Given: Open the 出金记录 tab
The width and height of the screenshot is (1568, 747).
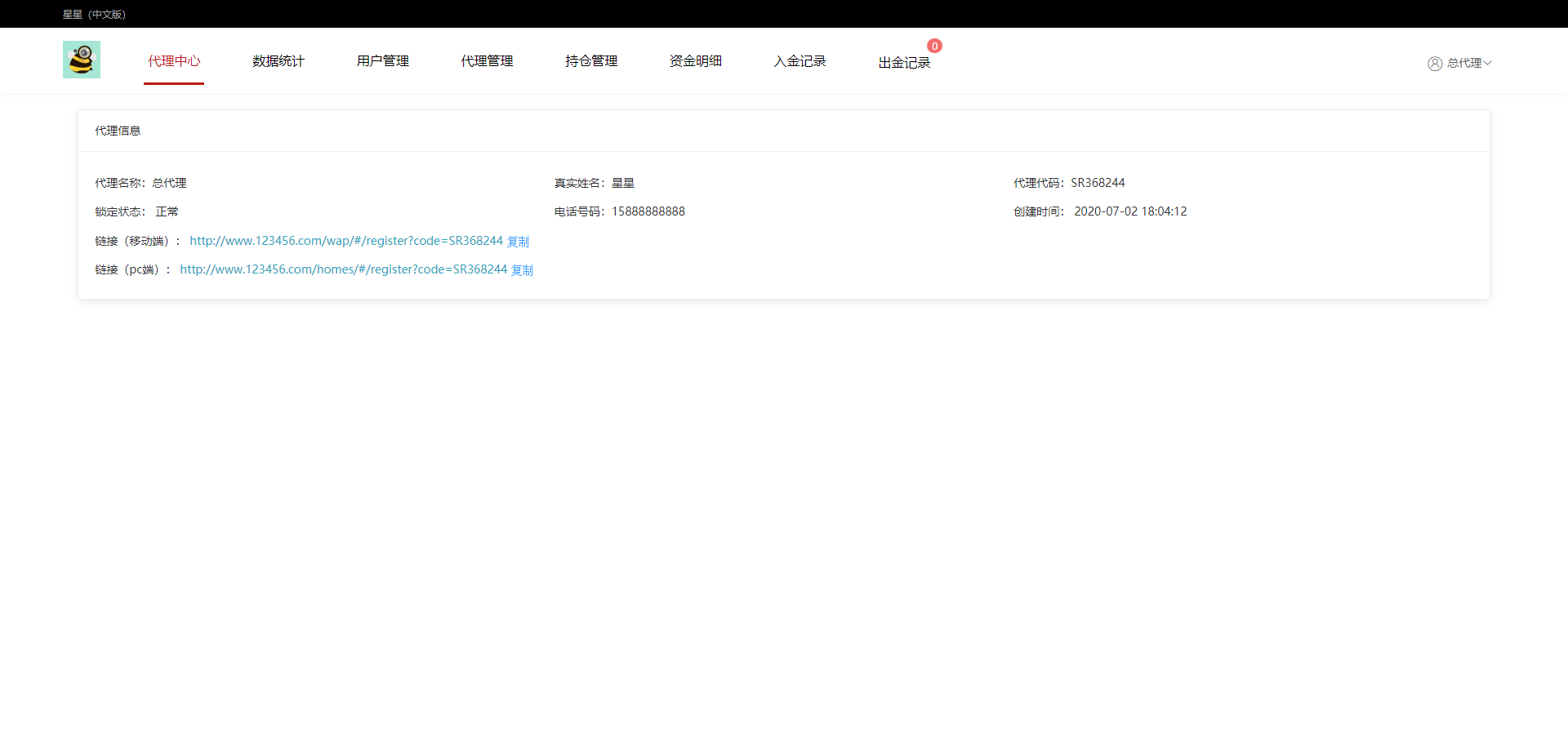Looking at the screenshot, I should (x=904, y=62).
